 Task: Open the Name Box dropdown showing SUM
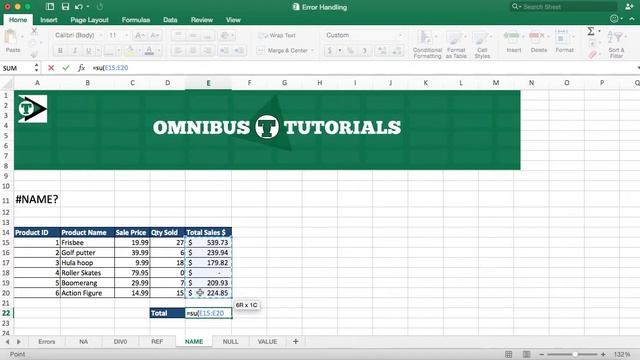pos(36,68)
